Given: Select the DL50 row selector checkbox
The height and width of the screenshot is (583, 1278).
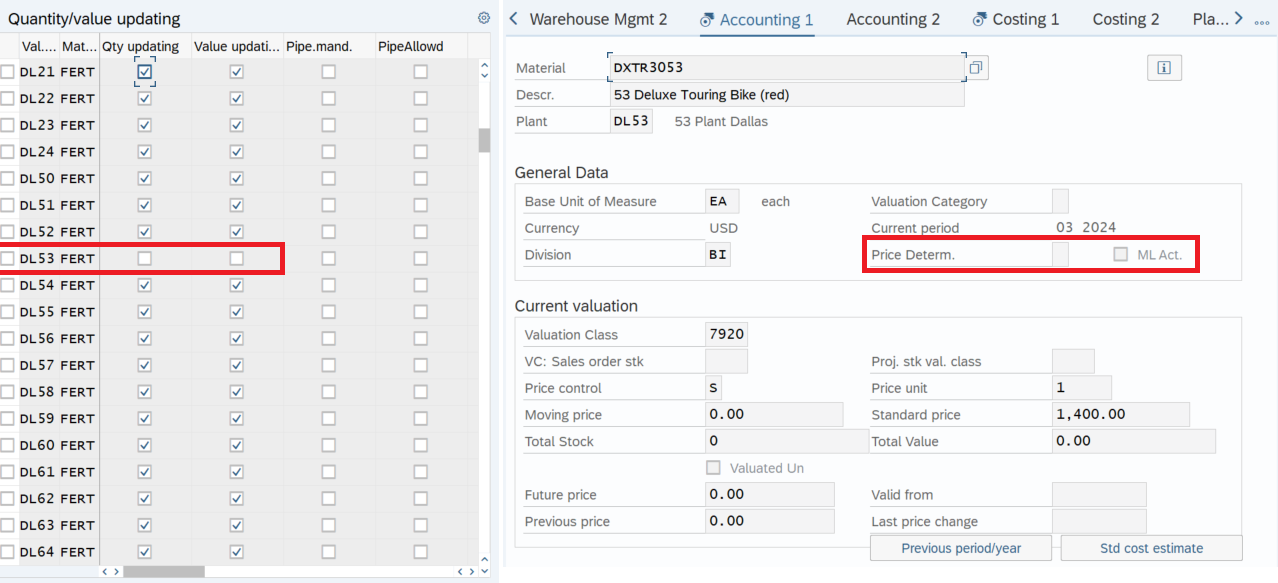Looking at the screenshot, I should point(8,178).
